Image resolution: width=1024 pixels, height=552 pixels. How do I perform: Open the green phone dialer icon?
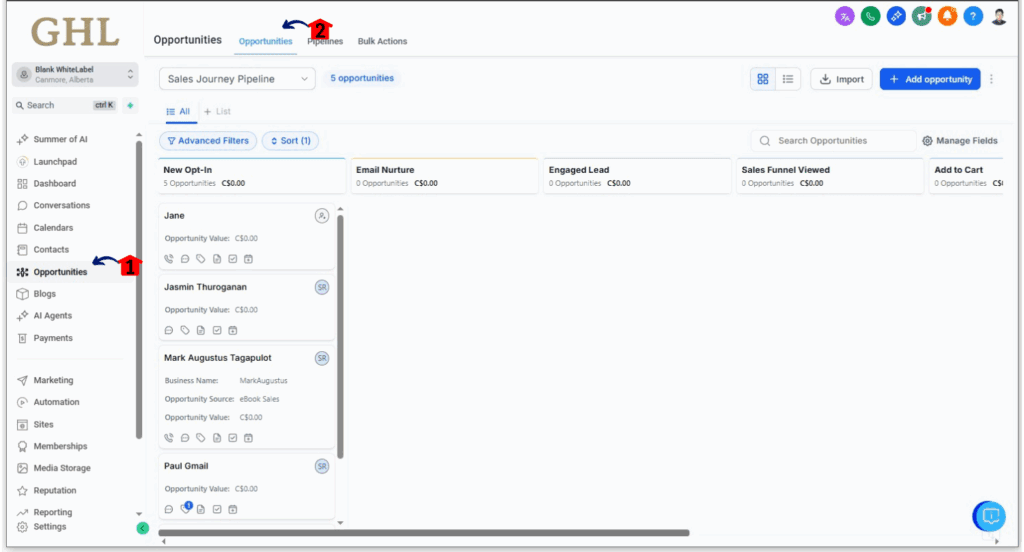tap(870, 16)
